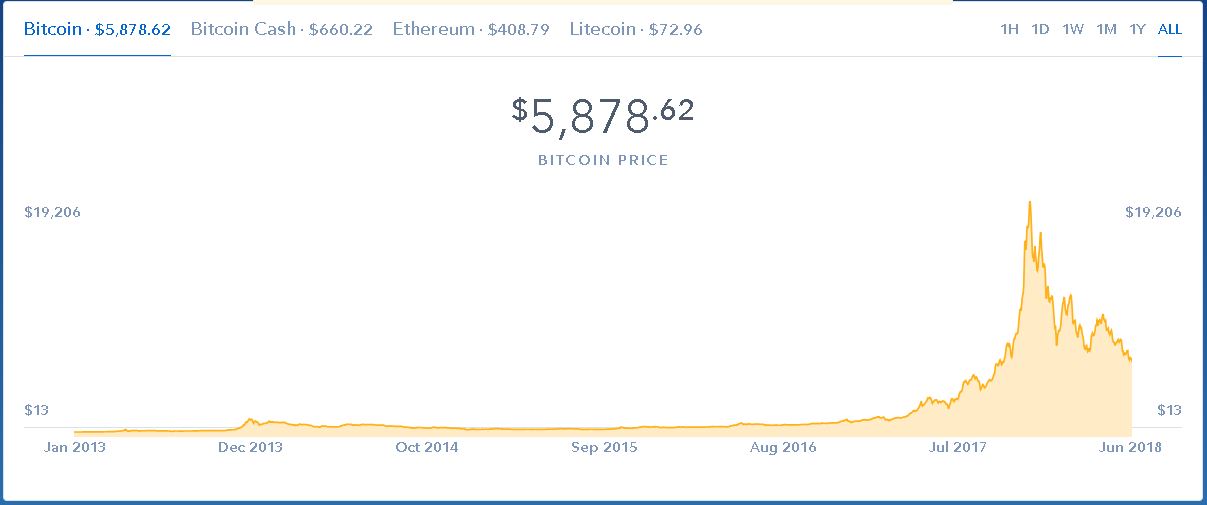
Task: Click the right $13 axis label
Action: [x=1169, y=410]
